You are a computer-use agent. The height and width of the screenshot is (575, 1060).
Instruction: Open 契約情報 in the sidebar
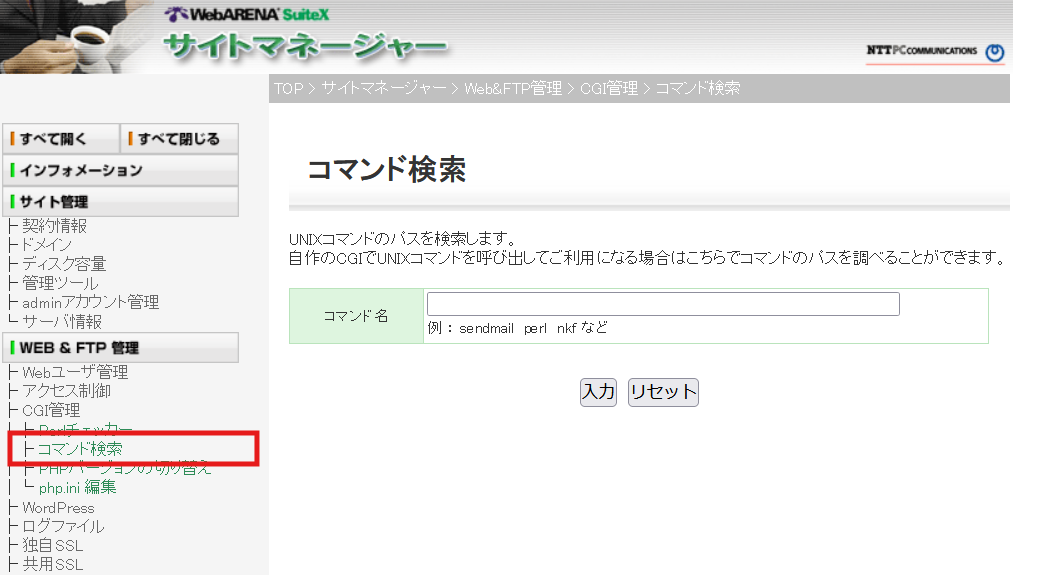pyautogui.click(x=55, y=226)
